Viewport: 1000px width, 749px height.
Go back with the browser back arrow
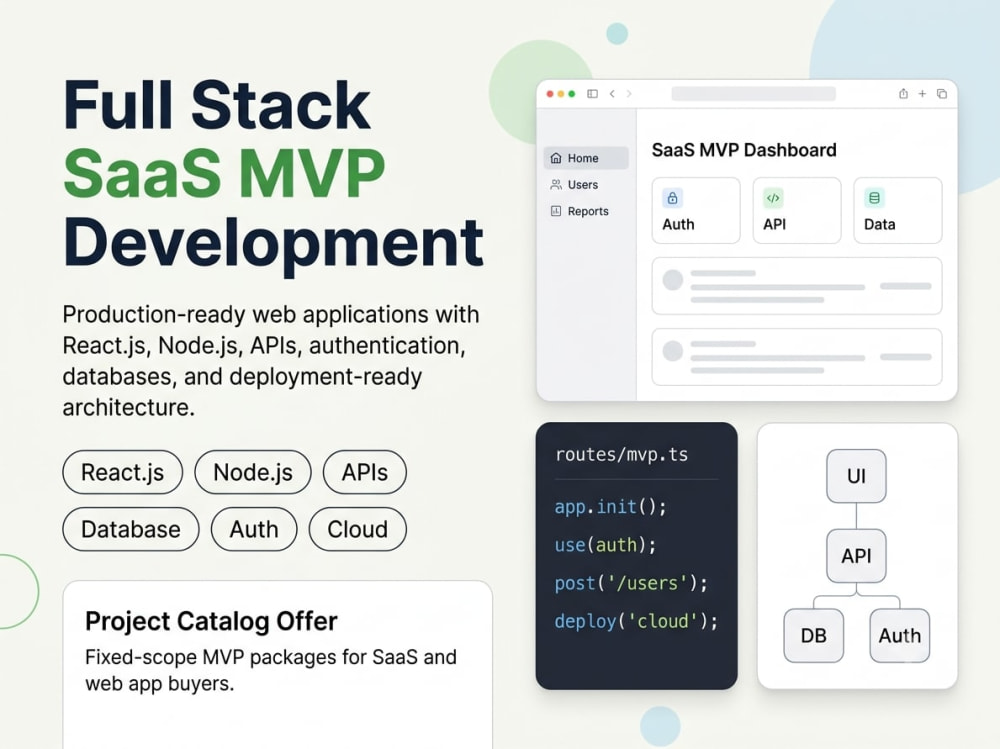point(612,94)
